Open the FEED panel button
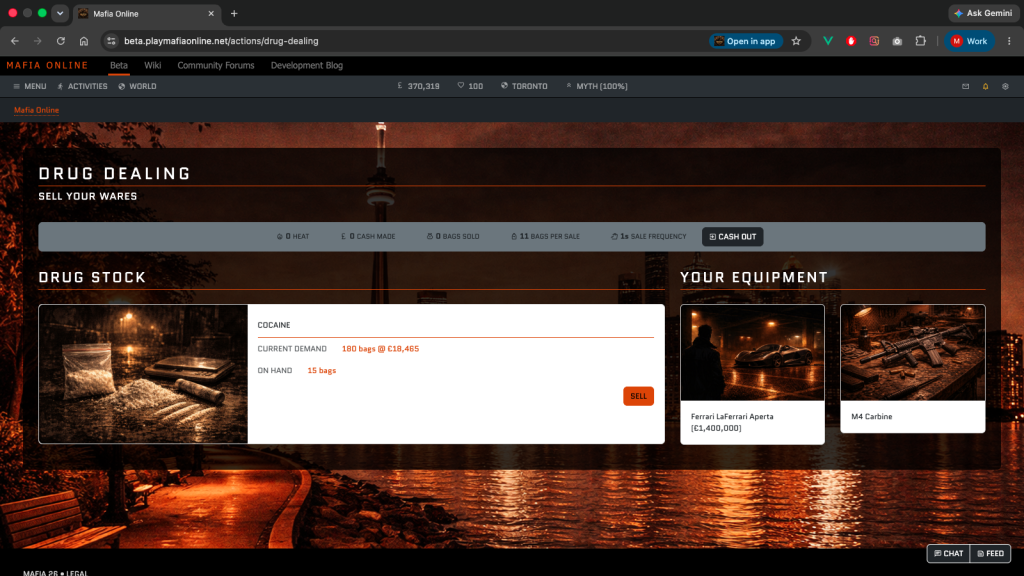This screenshot has height=576, width=1024. coord(990,553)
